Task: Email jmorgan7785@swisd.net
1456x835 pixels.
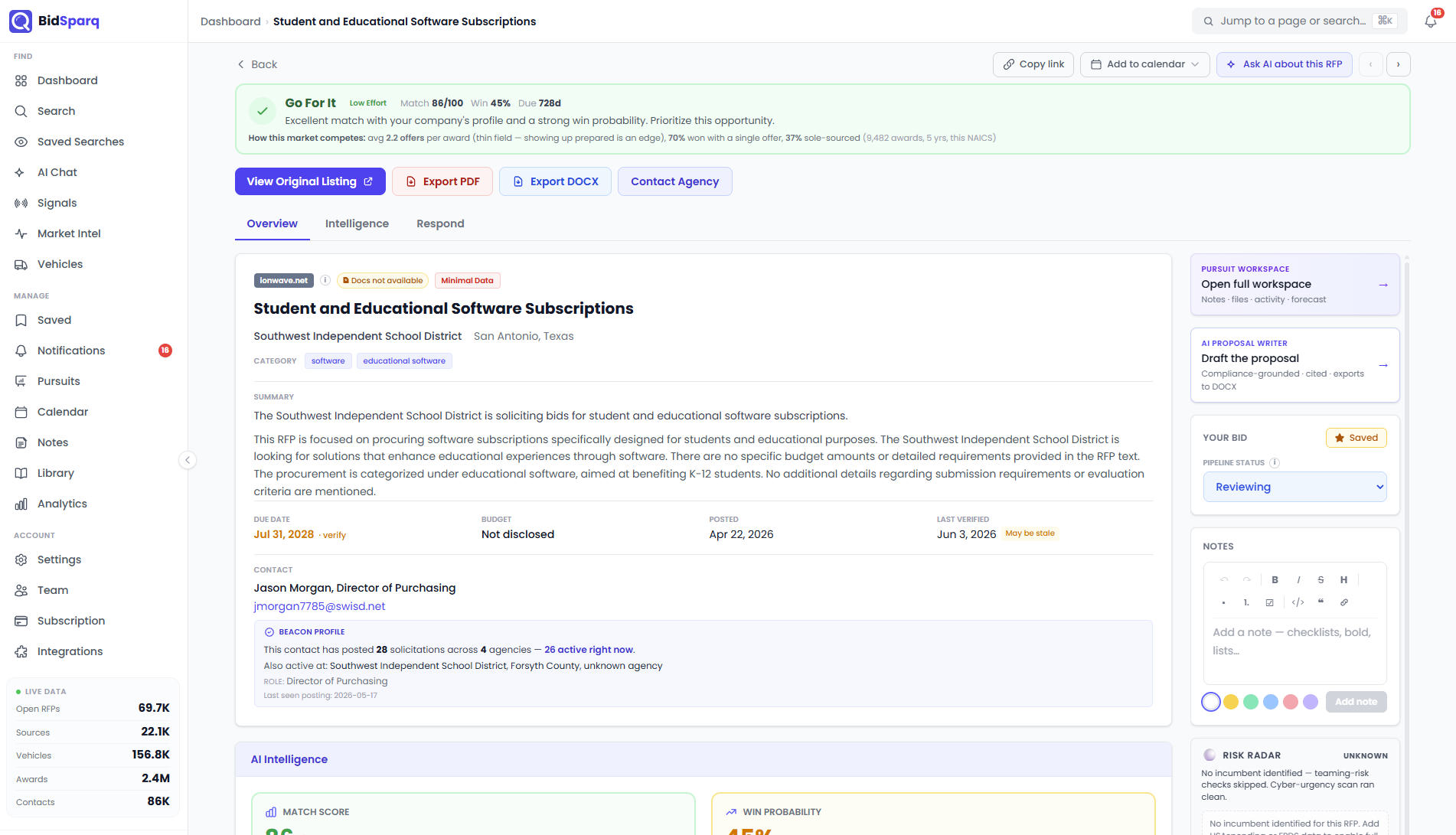Action: 319,606
